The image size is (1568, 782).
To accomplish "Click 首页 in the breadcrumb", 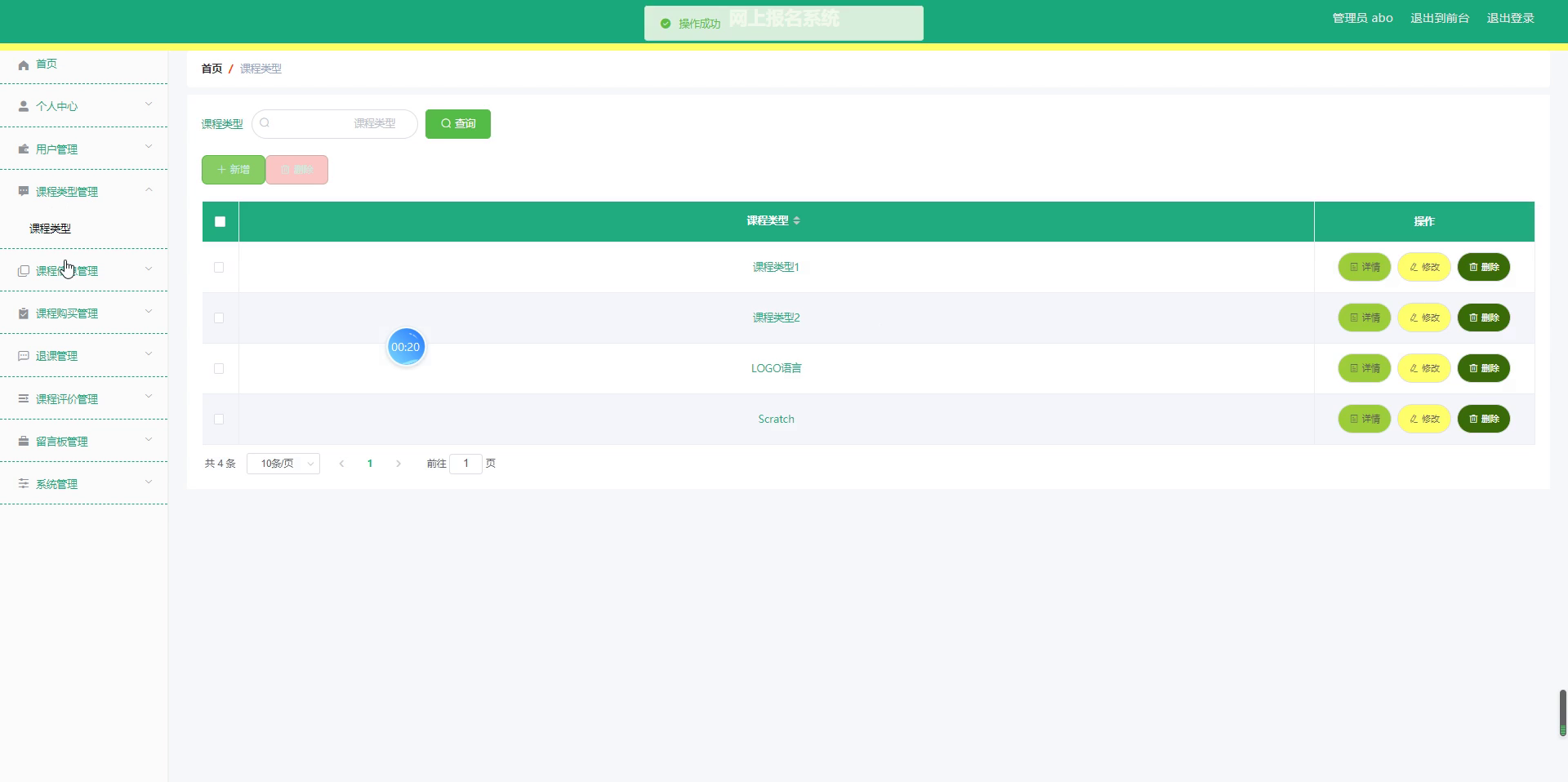I will (x=212, y=69).
